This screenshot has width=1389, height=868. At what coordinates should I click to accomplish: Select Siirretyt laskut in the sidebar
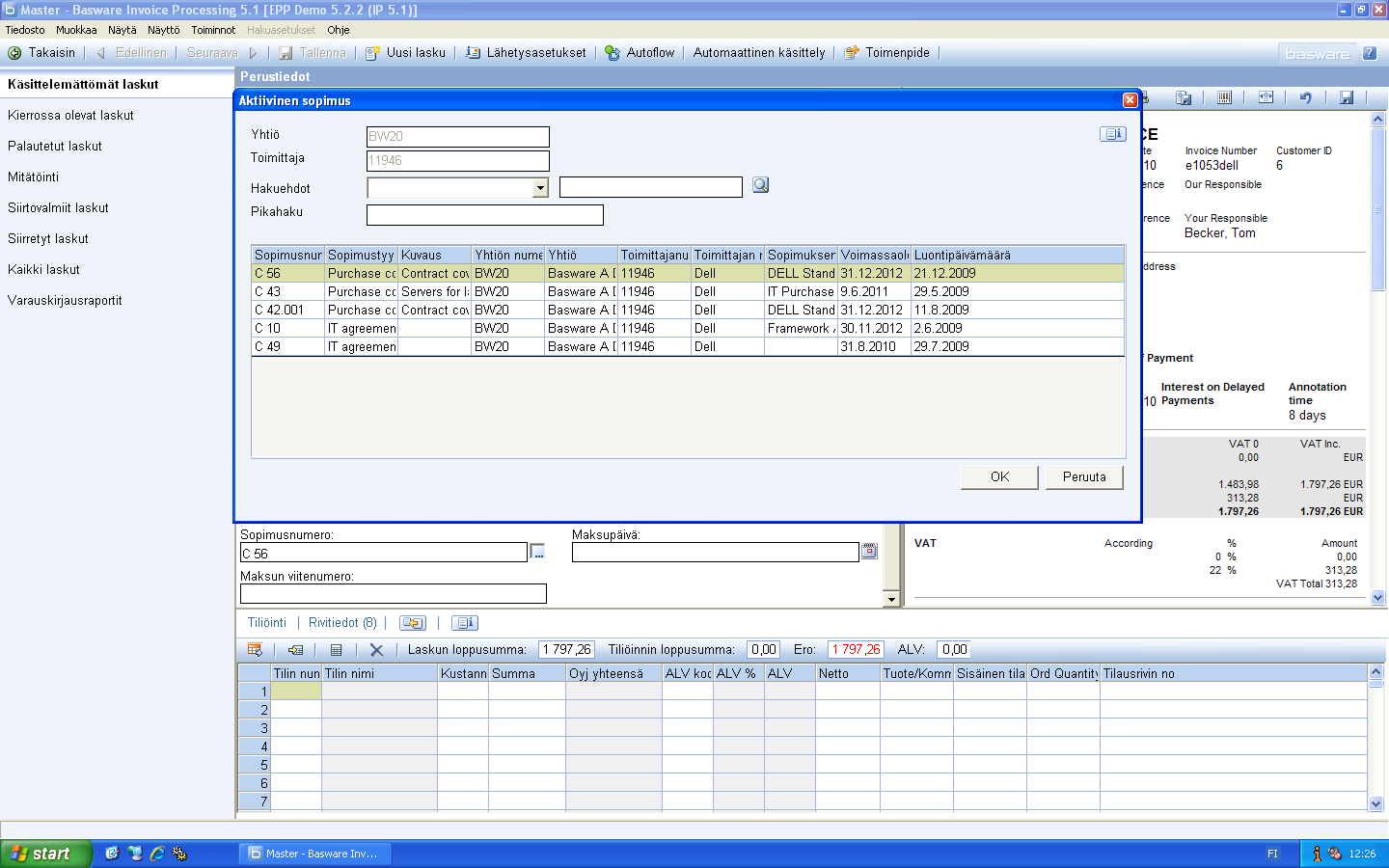[48, 238]
